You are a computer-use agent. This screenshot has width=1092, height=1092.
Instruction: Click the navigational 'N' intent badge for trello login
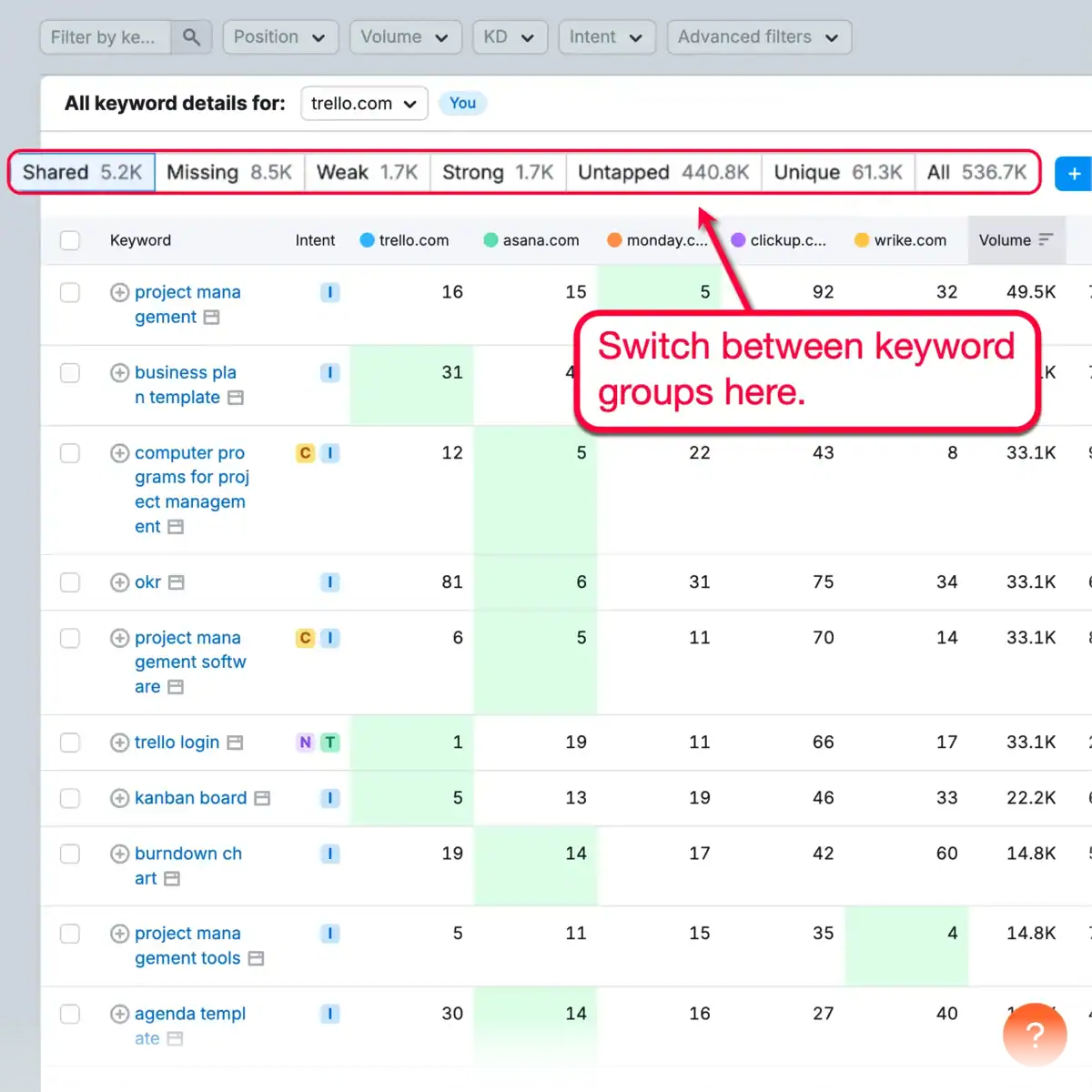click(x=305, y=743)
